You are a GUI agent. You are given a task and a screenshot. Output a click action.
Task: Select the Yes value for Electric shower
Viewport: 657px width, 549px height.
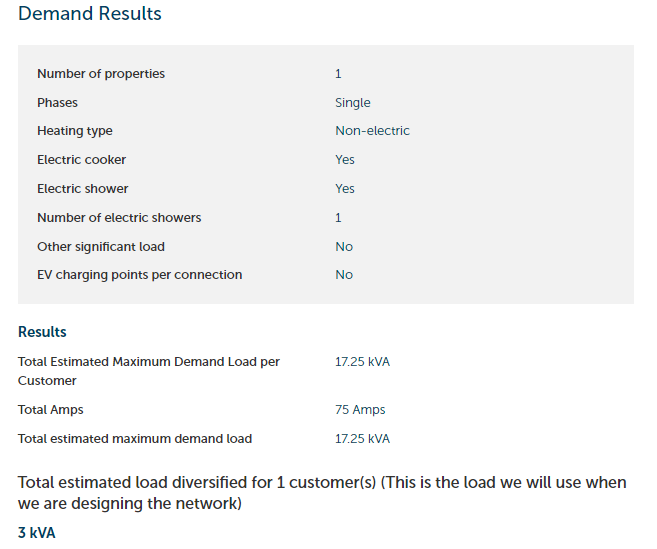345,189
